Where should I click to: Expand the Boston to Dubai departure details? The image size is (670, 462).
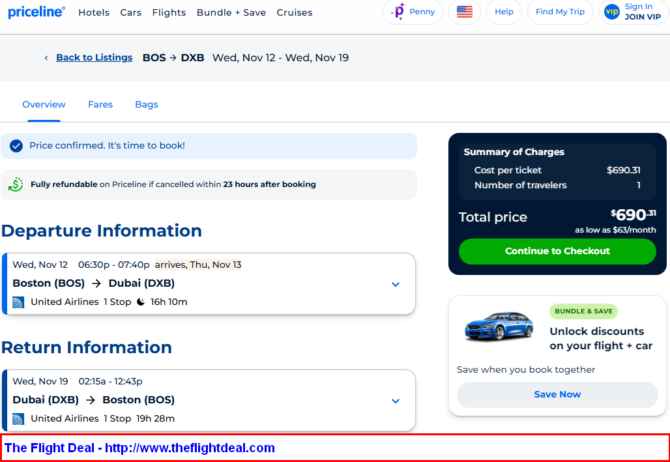396,284
